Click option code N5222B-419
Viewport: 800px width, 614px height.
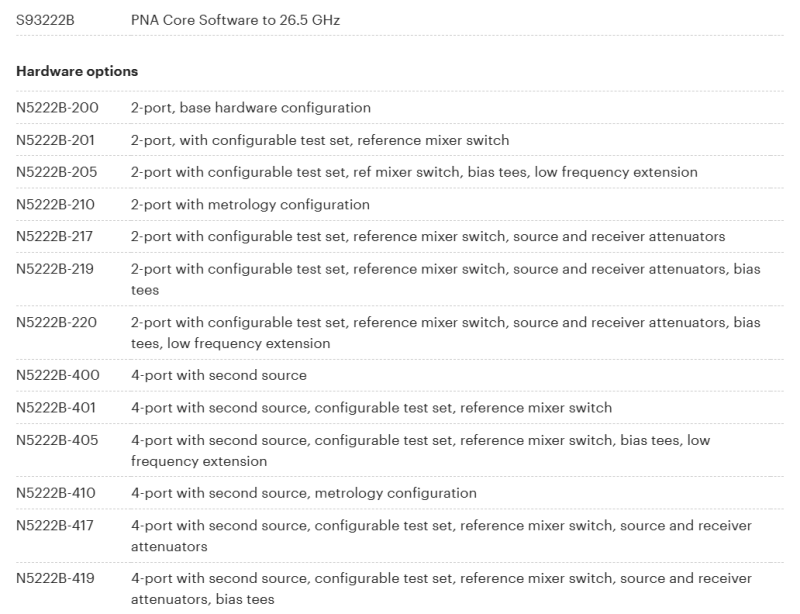click(x=56, y=578)
